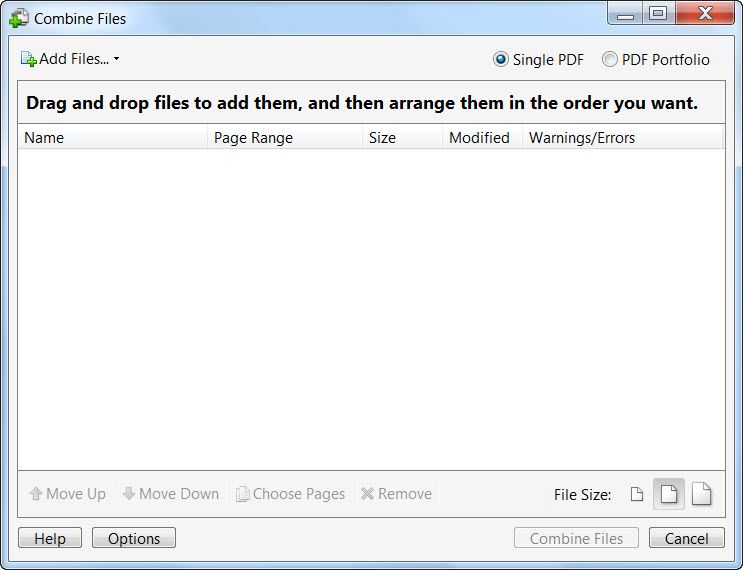The width and height of the screenshot is (743, 570).
Task: Click the Add Files document icon
Action: coord(28,59)
